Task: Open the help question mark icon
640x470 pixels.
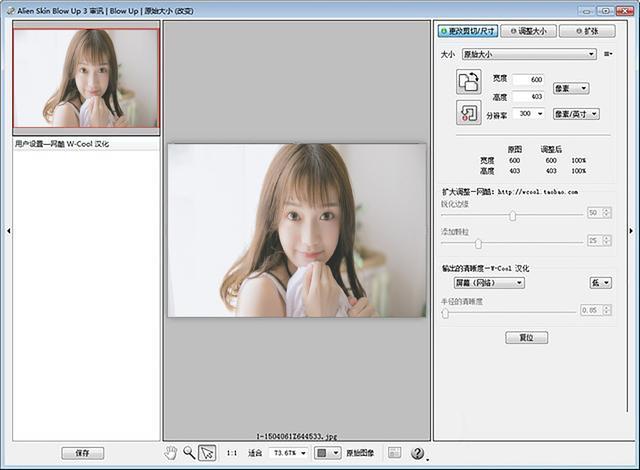Action: (x=418, y=453)
